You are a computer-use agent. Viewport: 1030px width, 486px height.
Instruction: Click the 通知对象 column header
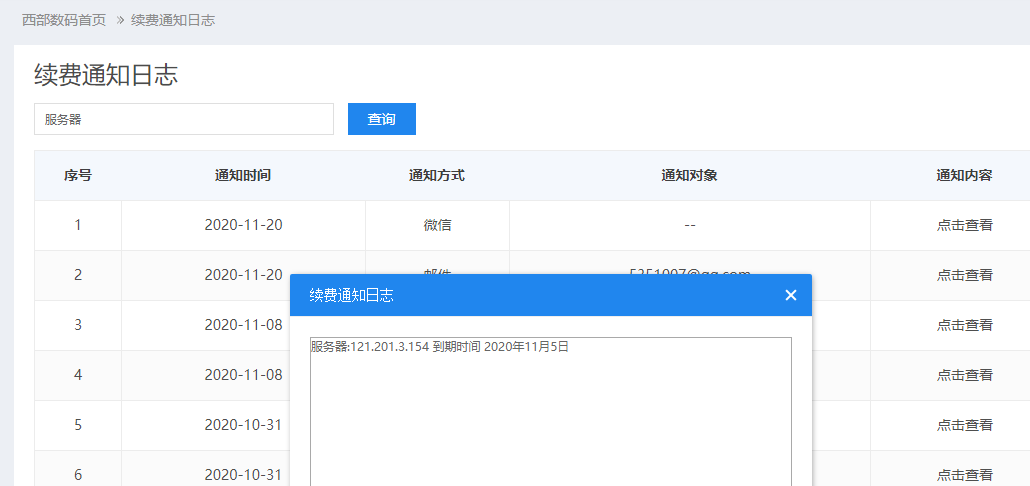coord(689,175)
